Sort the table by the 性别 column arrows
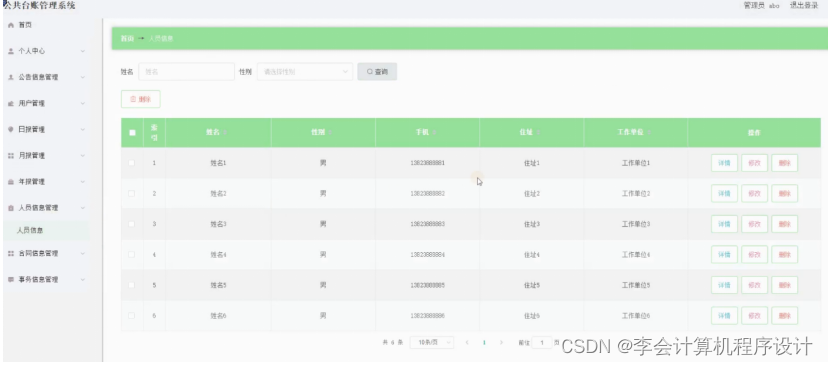Viewport: 828px width, 365px height. pos(330,133)
